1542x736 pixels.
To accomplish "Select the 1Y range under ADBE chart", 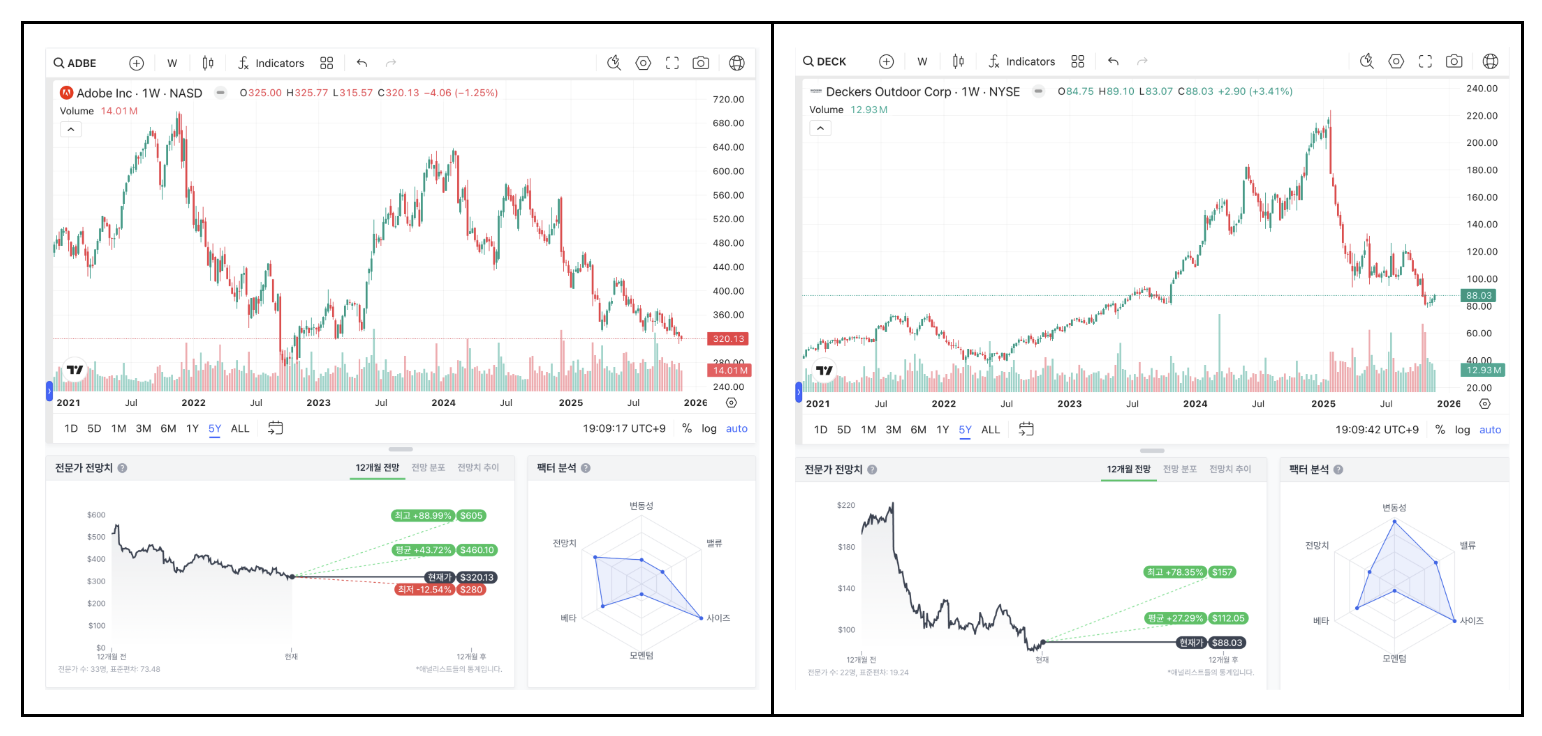I will [x=192, y=428].
